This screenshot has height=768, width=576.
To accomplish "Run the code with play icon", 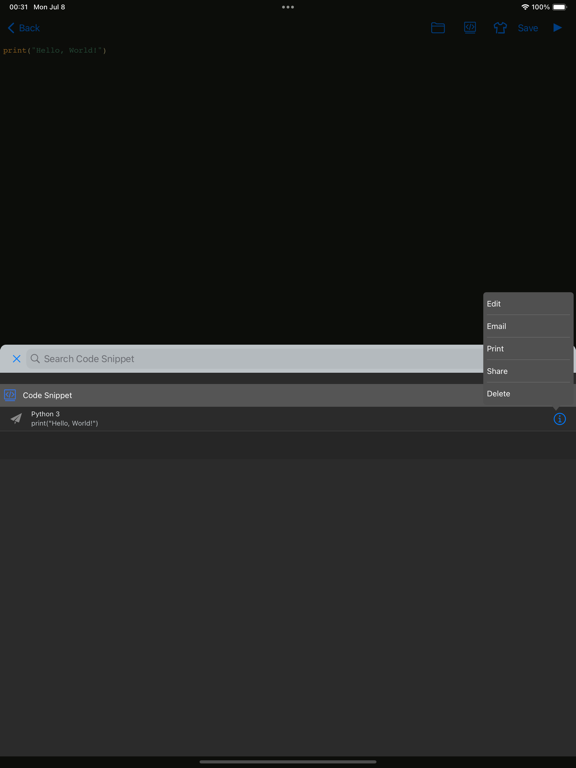I will click(x=557, y=28).
